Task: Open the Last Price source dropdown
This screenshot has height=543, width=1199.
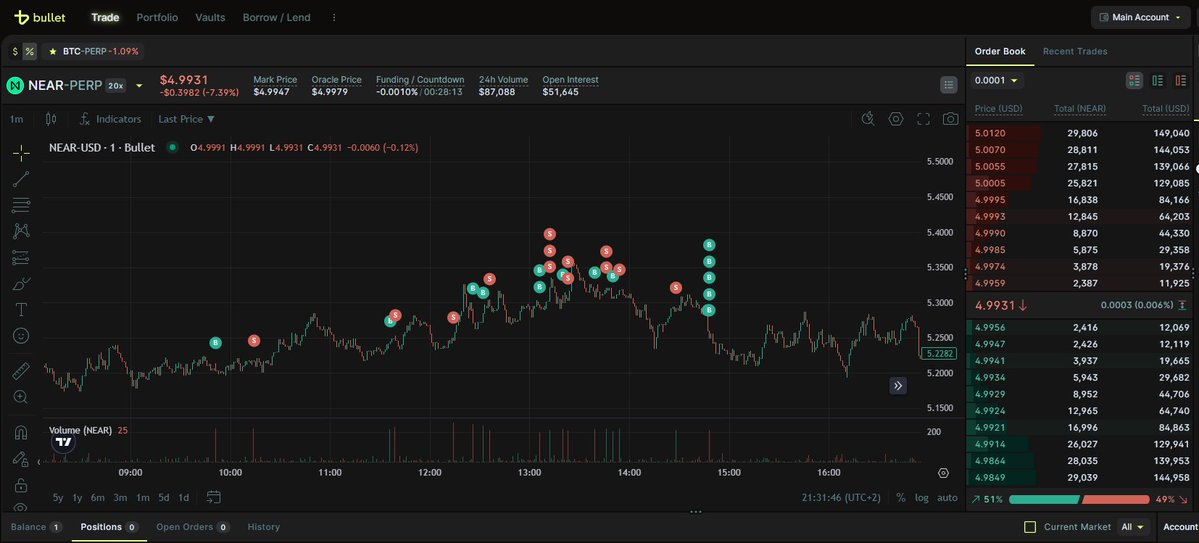Action: tap(187, 119)
